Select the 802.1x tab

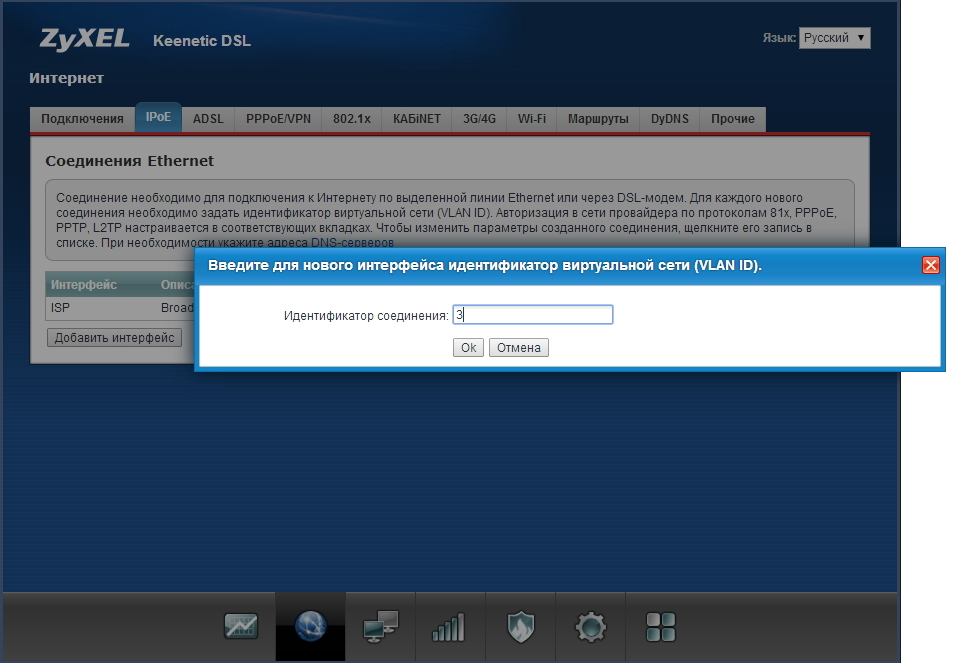(352, 119)
